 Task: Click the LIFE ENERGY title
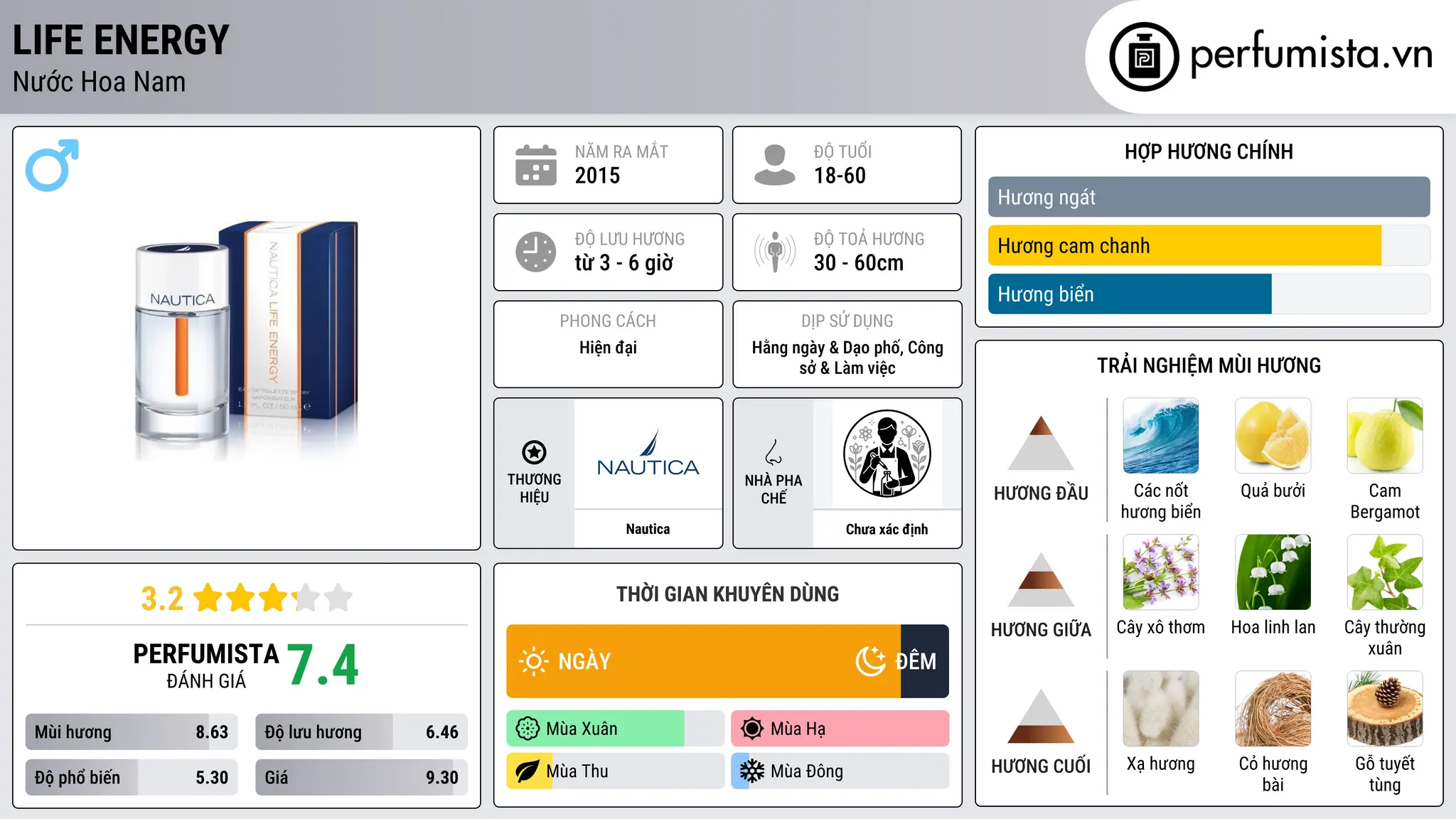[121, 40]
